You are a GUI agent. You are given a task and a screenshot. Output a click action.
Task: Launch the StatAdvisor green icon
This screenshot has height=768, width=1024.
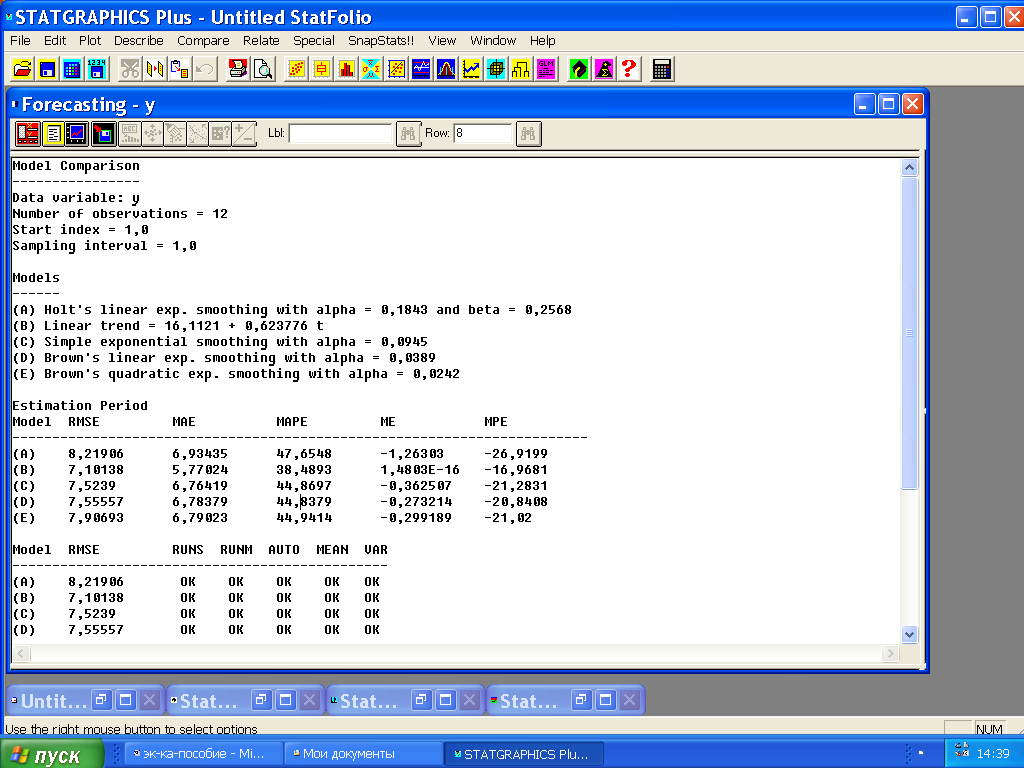[x=579, y=69]
